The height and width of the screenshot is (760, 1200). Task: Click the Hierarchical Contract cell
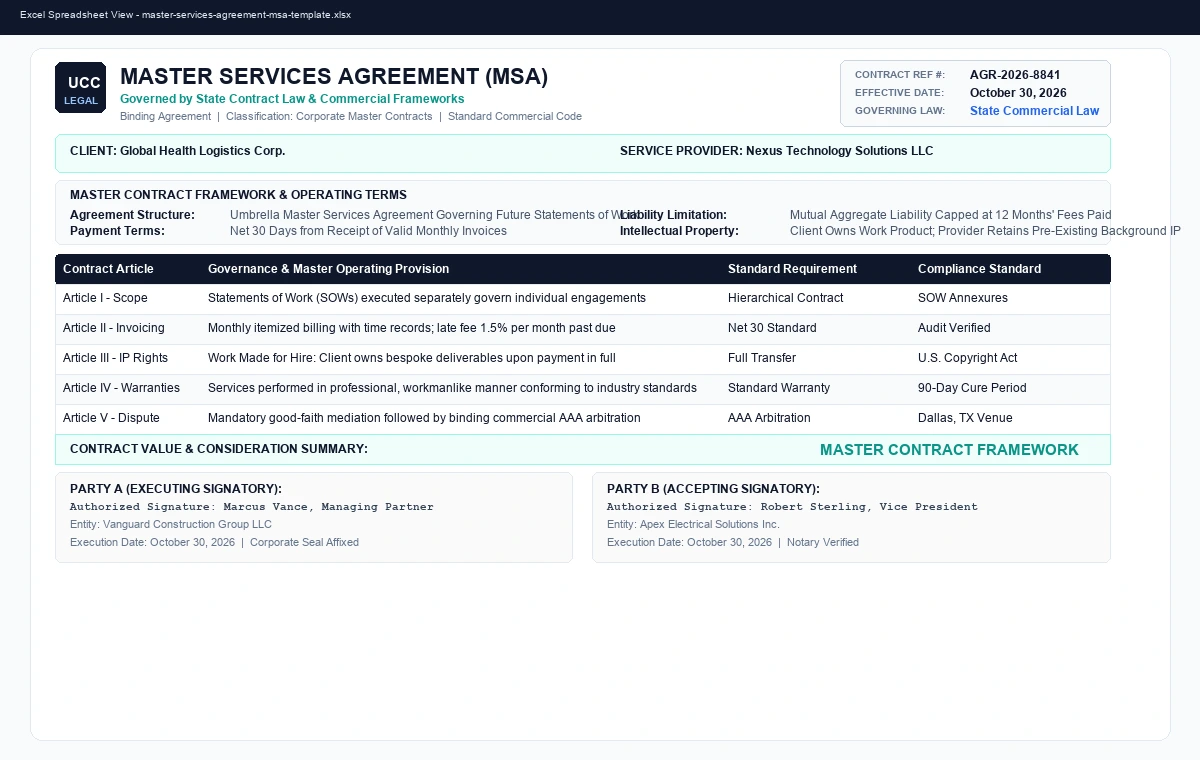(x=785, y=298)
